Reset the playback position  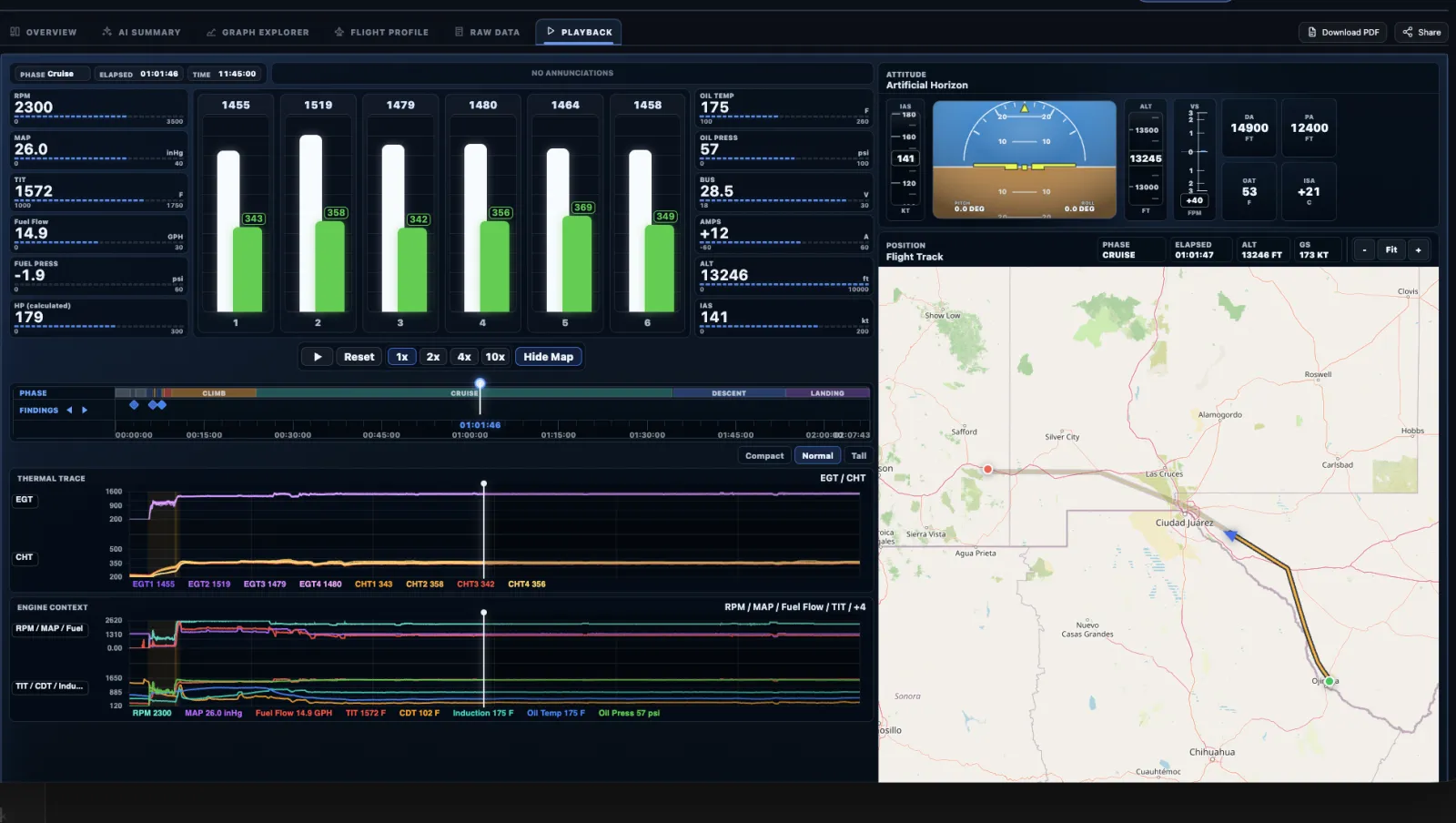point(359,357)
